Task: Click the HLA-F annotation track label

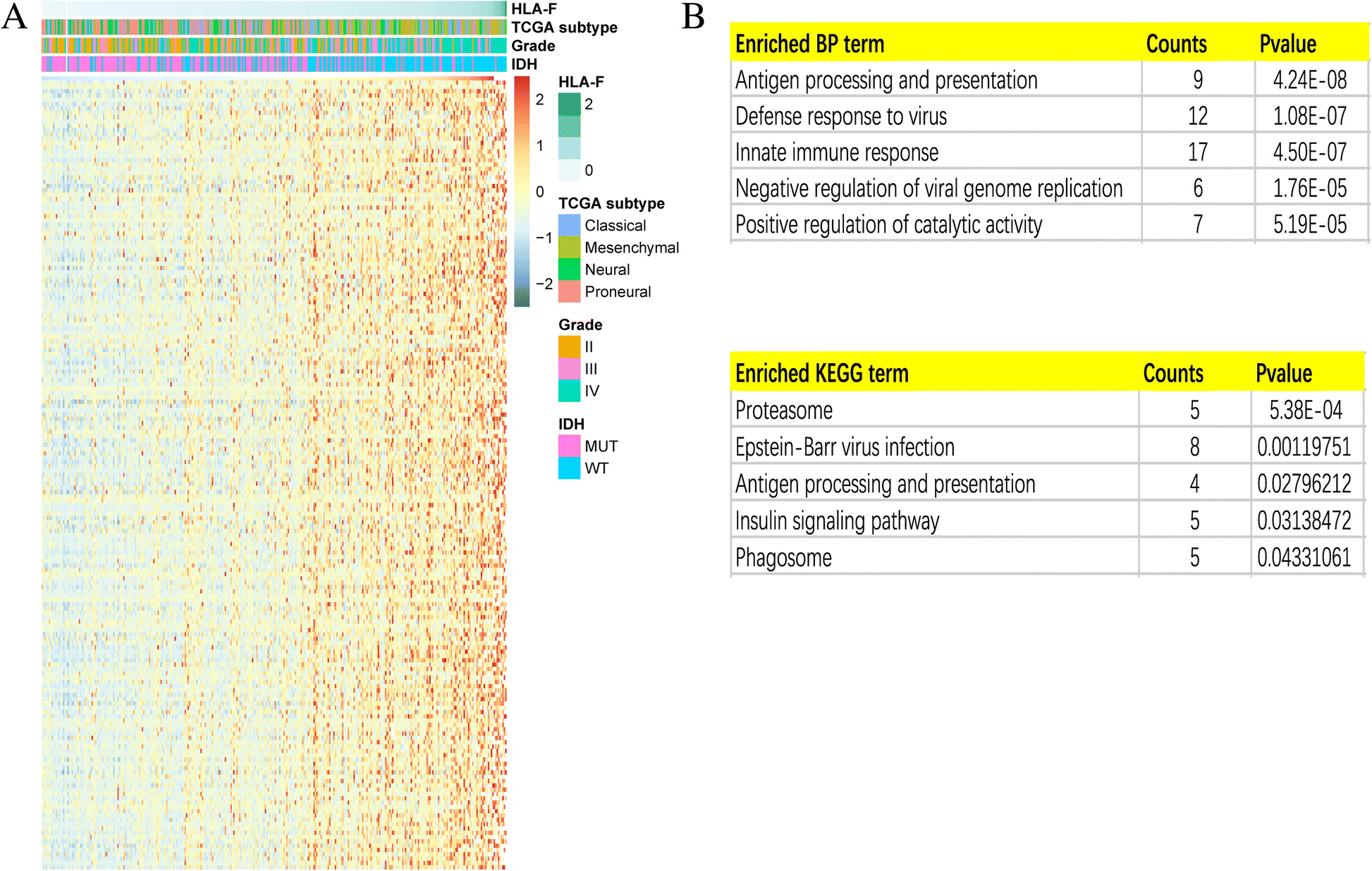Action: 534,8
